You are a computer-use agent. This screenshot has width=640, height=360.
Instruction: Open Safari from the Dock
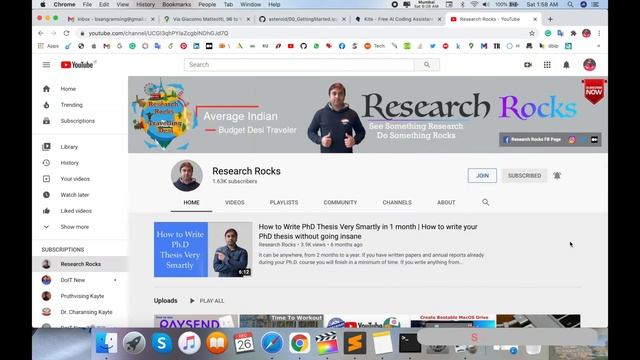(x=272, y=342)
